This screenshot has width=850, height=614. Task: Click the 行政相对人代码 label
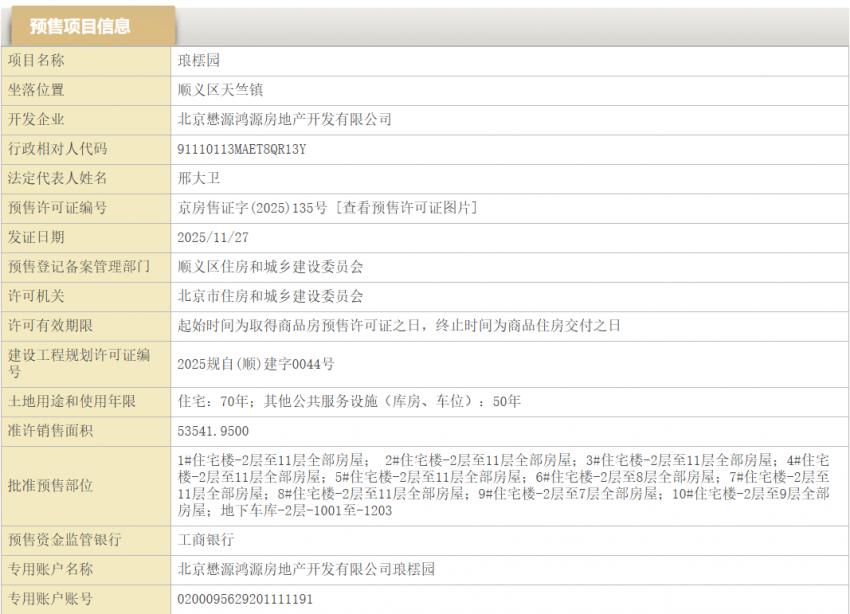[x=57, y=148]
